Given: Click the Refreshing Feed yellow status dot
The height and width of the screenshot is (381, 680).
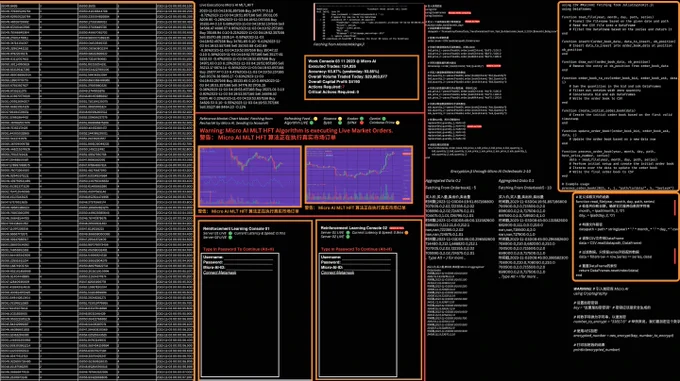Looking at the screenshot, I should (315, 119).
